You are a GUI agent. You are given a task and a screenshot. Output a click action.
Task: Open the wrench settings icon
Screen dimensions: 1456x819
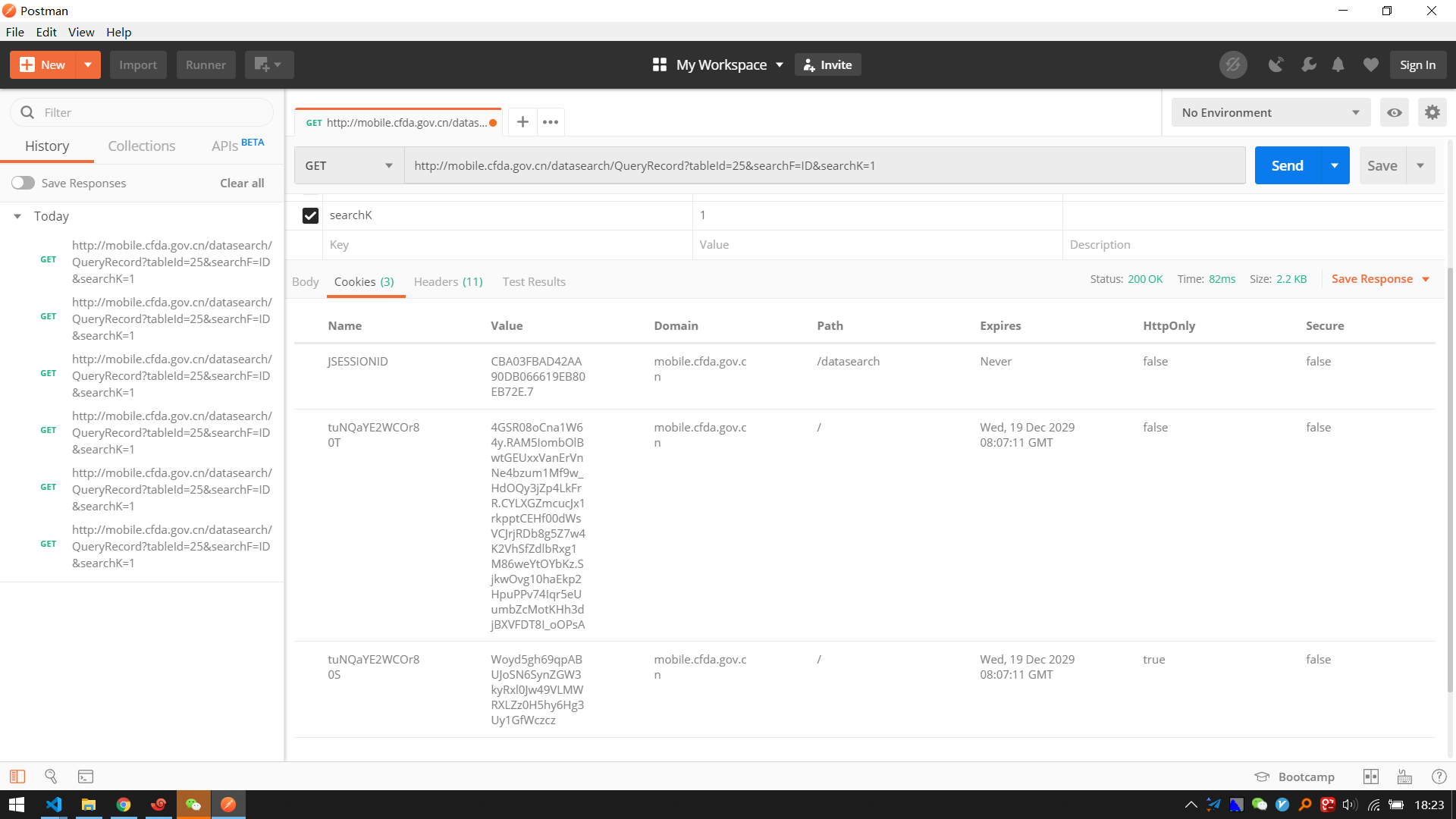[1309, 65]
